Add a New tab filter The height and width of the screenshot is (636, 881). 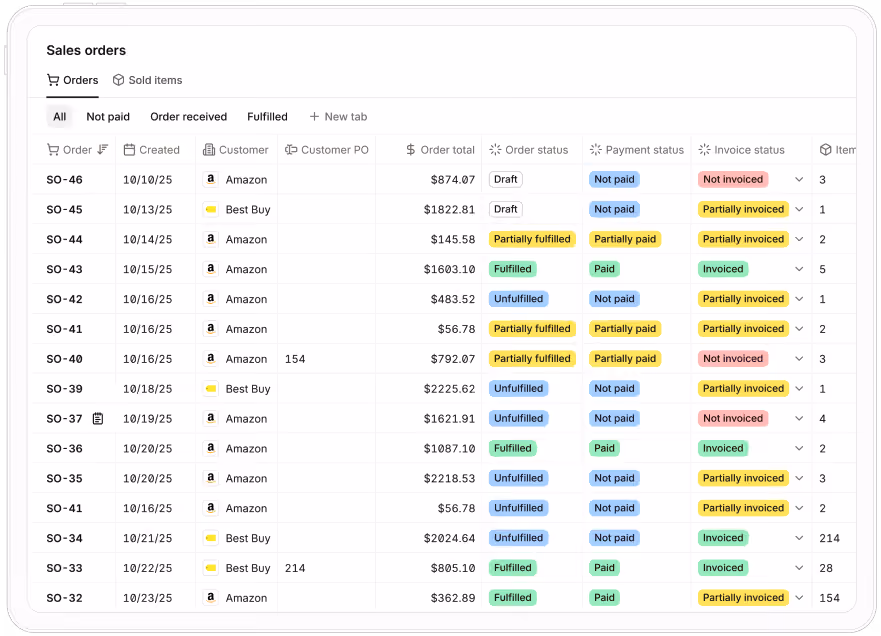pyautogui.click(x=338, y=116)
